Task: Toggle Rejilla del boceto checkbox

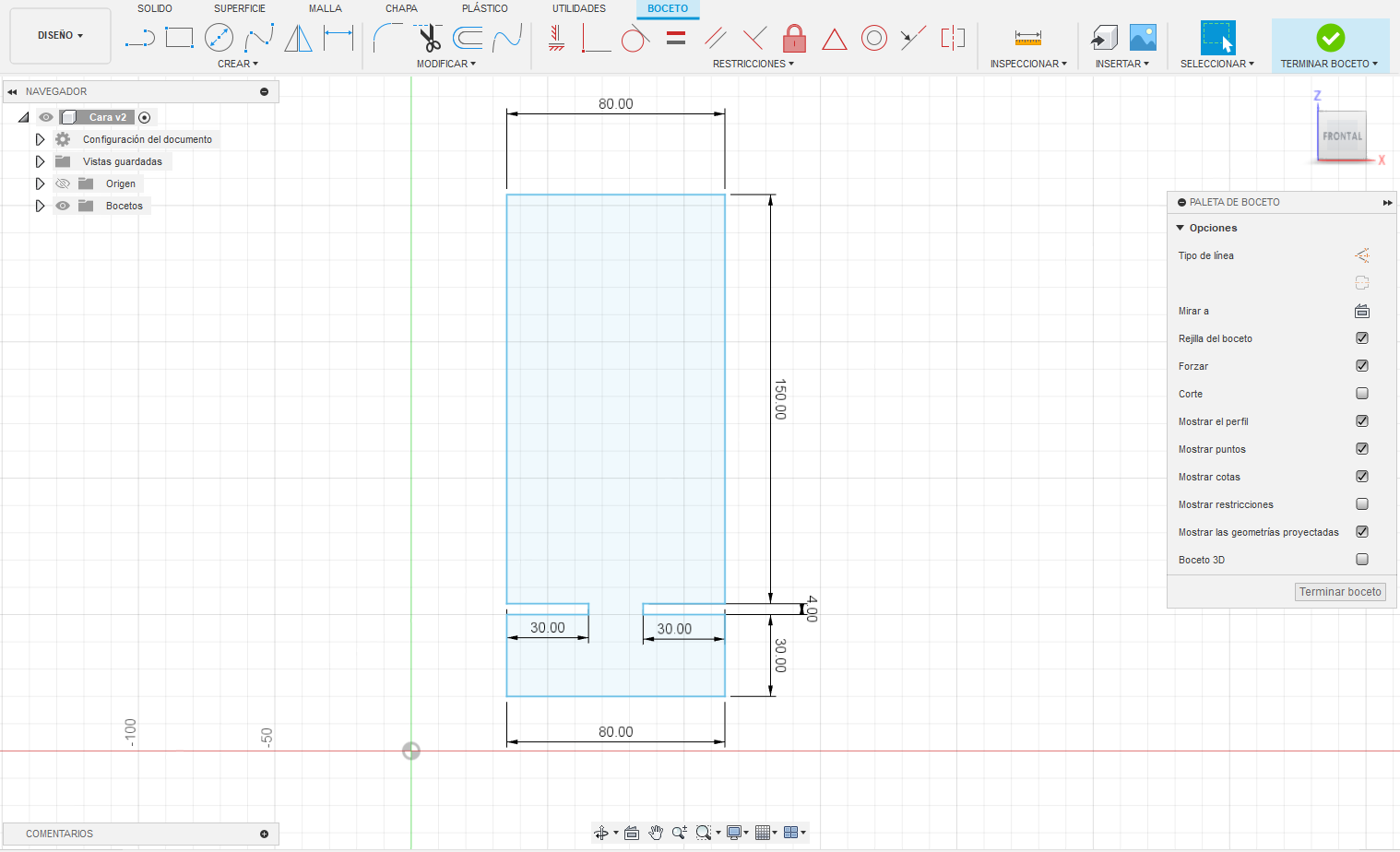Action: (1362, 338)
